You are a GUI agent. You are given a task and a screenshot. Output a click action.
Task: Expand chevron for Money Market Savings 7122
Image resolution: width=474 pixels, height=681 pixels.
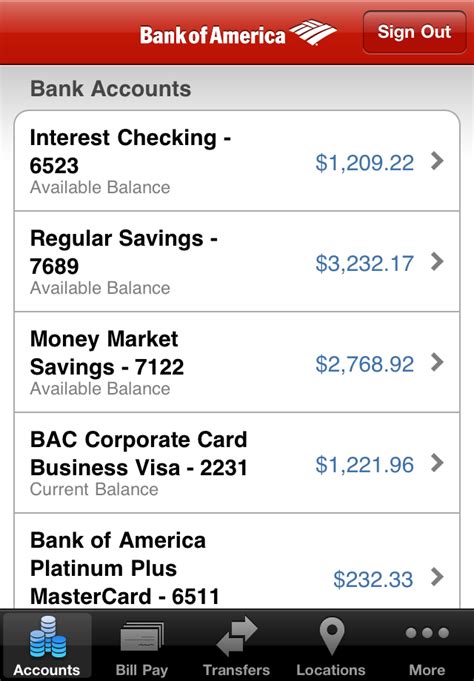(438, 362)
